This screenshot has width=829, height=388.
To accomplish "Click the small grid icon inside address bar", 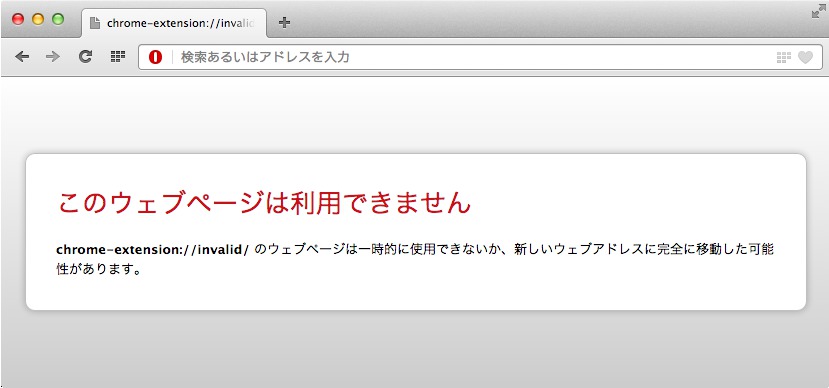I will [x=784, y=57].
